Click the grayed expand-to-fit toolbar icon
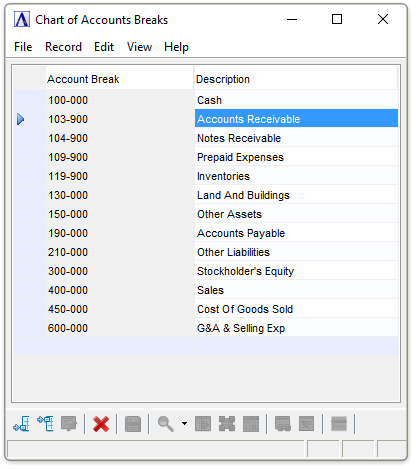 pos(227,424)
